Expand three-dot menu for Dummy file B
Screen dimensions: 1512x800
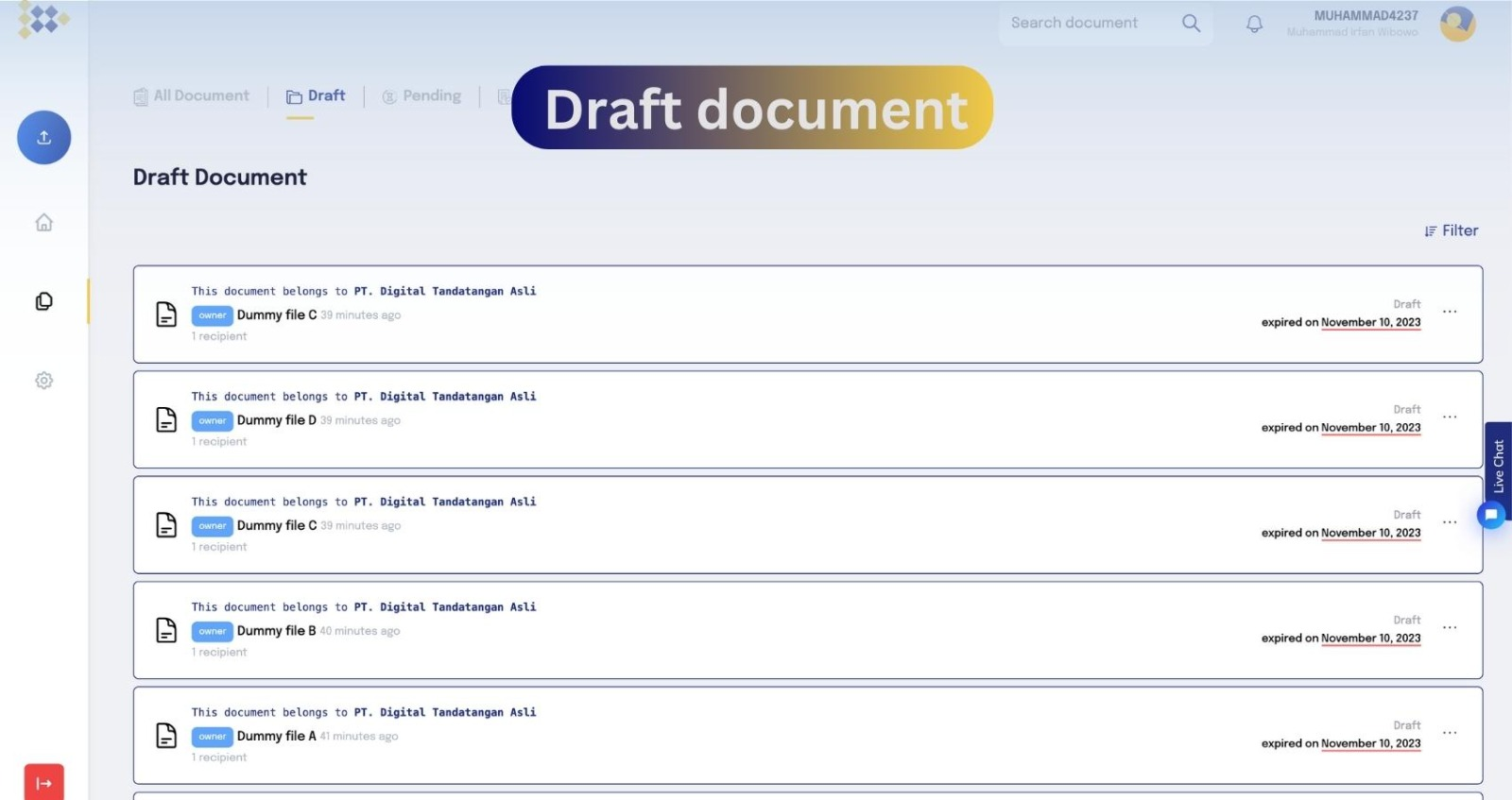point(1450,627)
